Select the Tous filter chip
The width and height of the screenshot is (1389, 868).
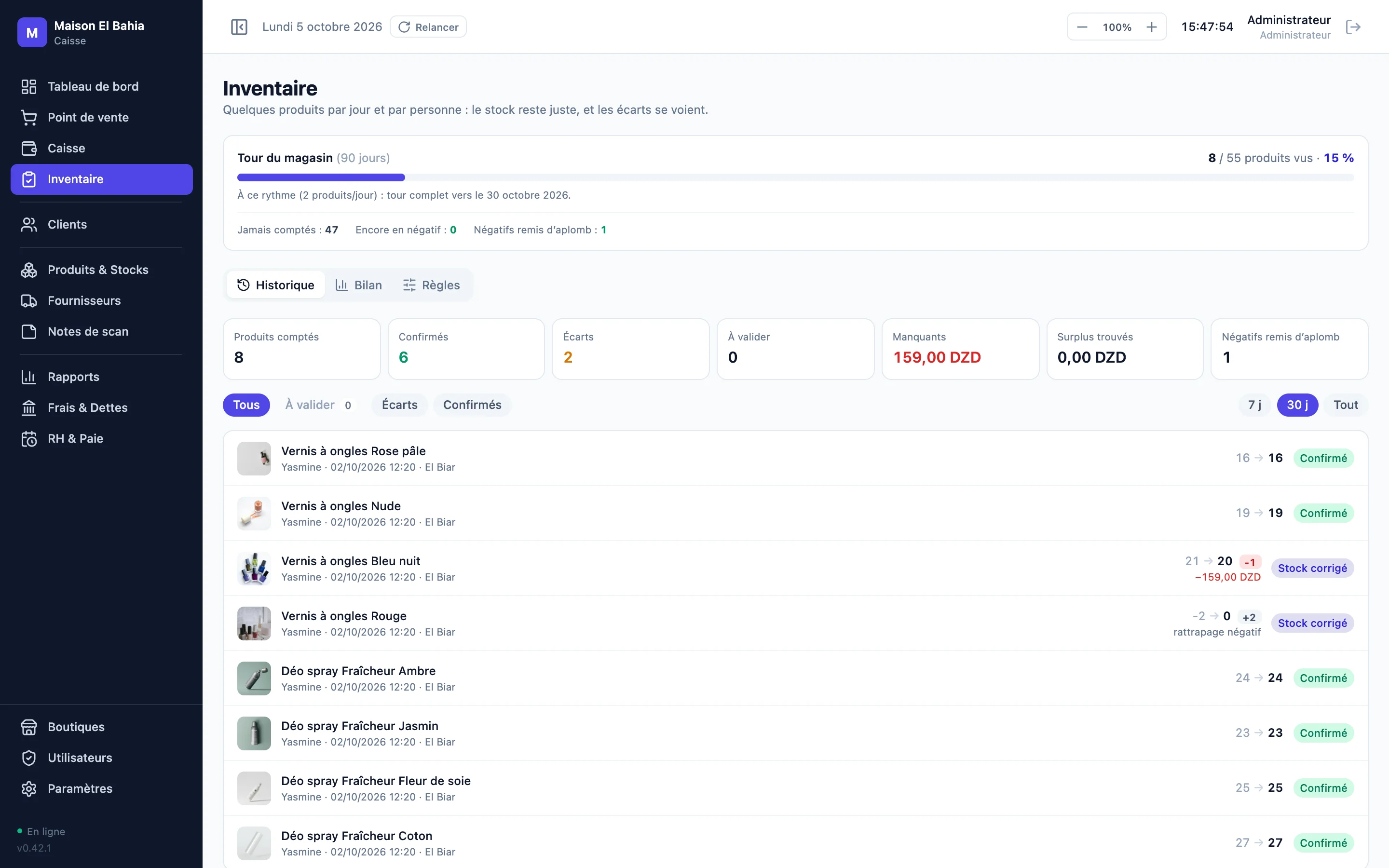[x=246, y=405]
